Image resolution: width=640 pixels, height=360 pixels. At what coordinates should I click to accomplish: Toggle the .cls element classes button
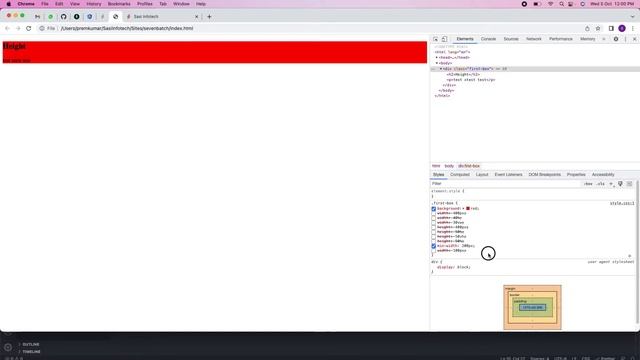click(600, 184)
